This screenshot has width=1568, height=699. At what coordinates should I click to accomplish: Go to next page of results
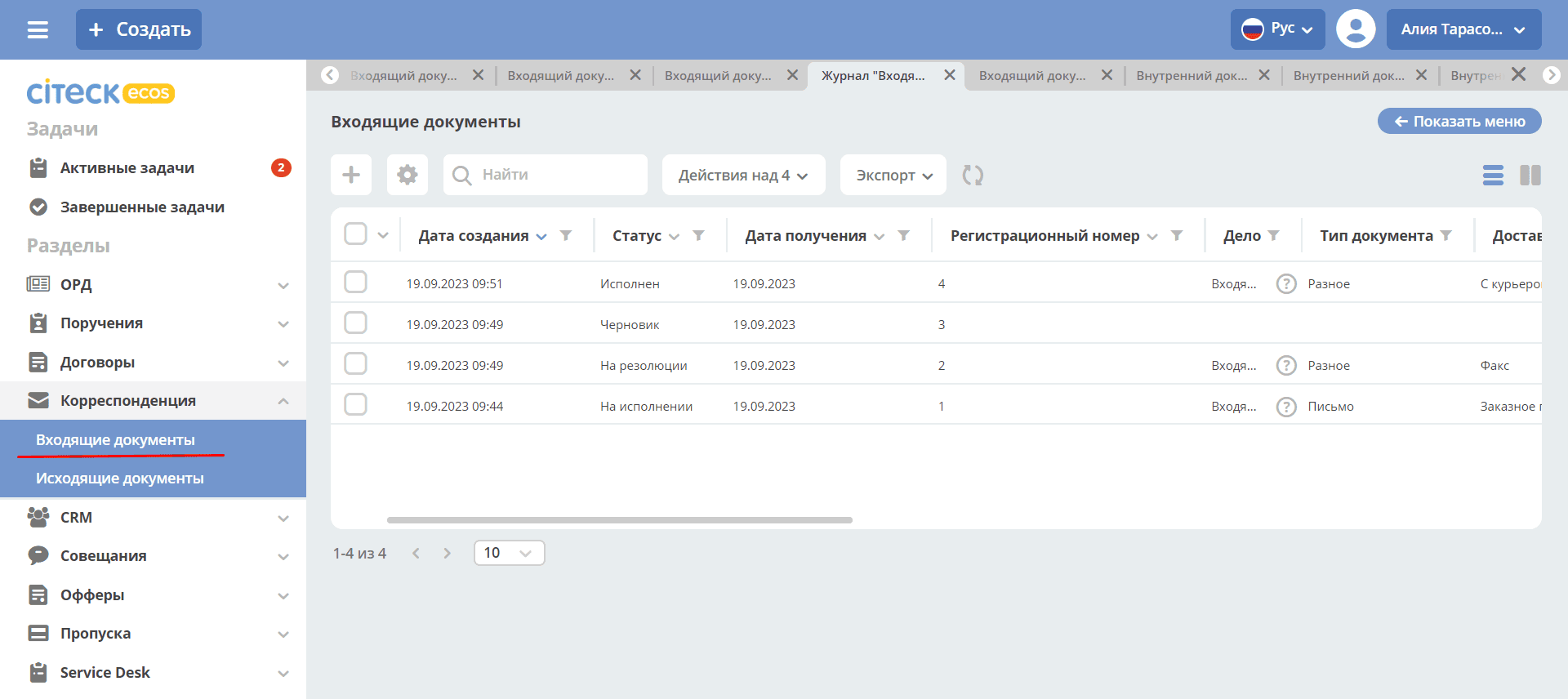[447, 553]
